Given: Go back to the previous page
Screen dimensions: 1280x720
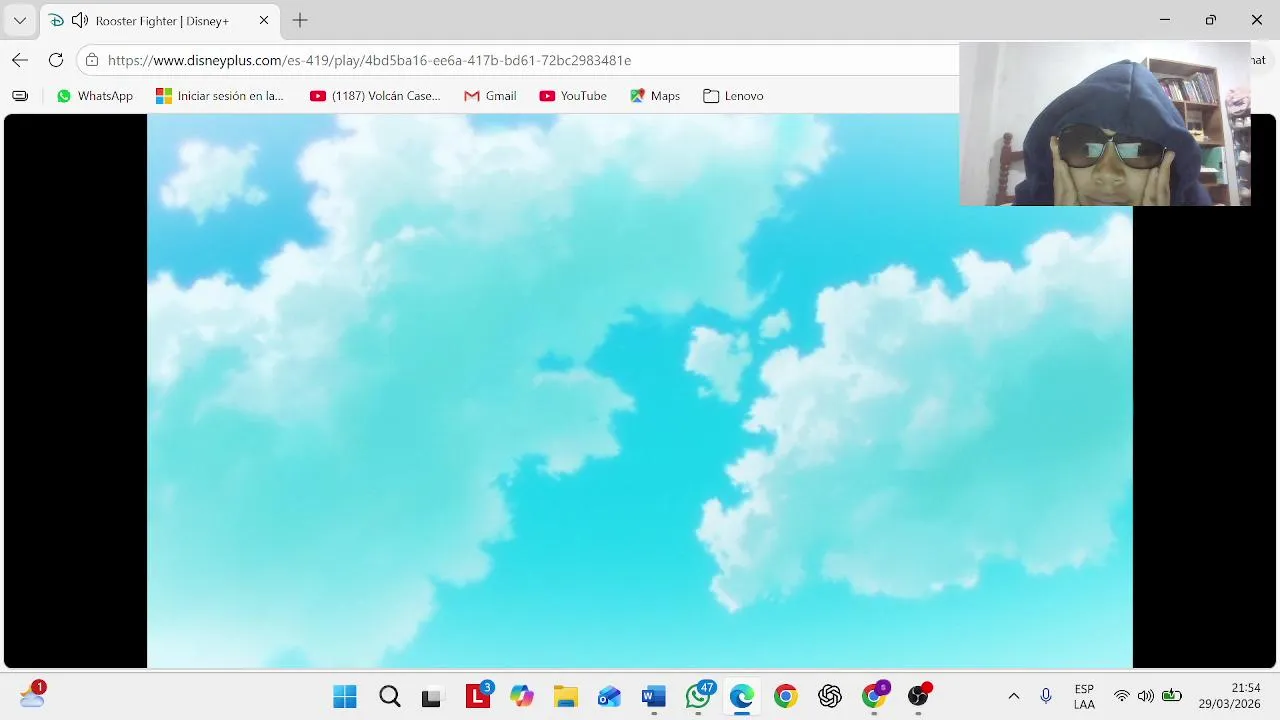Looking at the screenshot, I should point(20,60).
